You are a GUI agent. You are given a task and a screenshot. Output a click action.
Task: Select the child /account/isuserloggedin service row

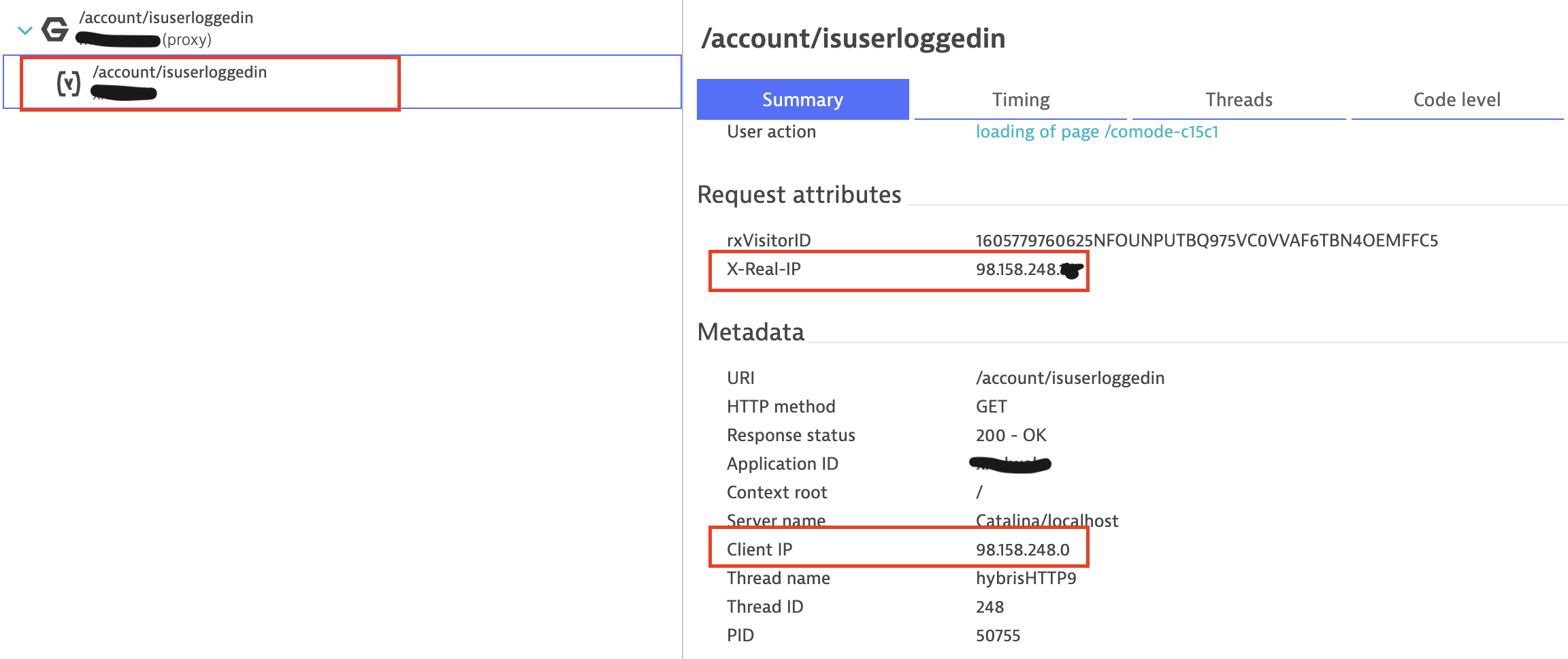point(180,73)
